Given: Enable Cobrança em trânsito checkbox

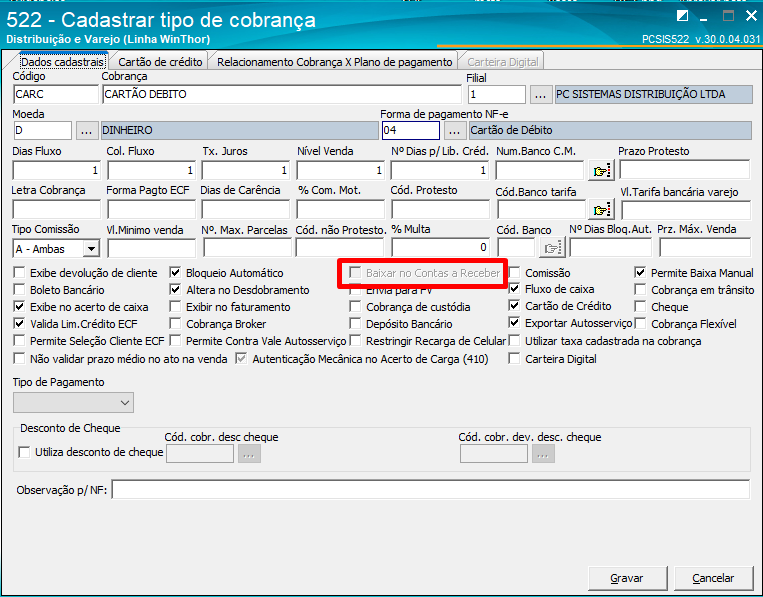Looking at the screenshot, I should (640, 289).
